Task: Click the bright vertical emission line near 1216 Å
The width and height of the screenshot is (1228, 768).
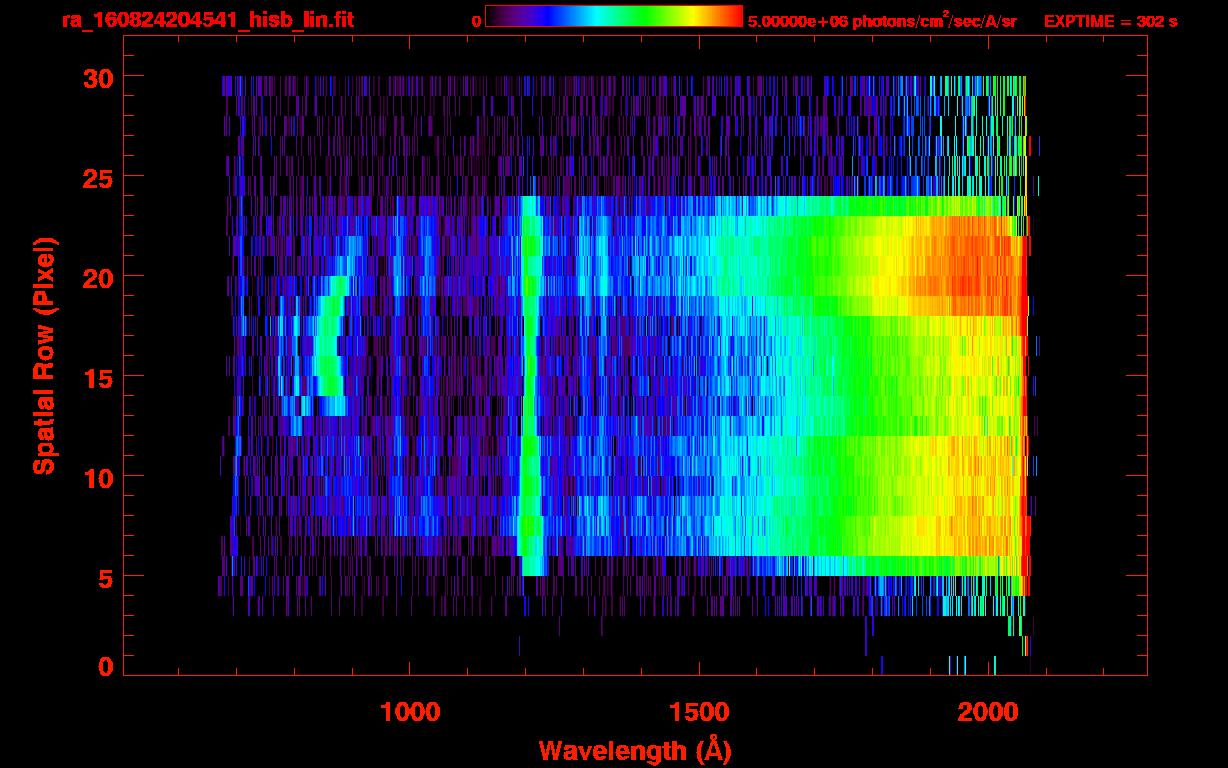Action: coord(531,385)
